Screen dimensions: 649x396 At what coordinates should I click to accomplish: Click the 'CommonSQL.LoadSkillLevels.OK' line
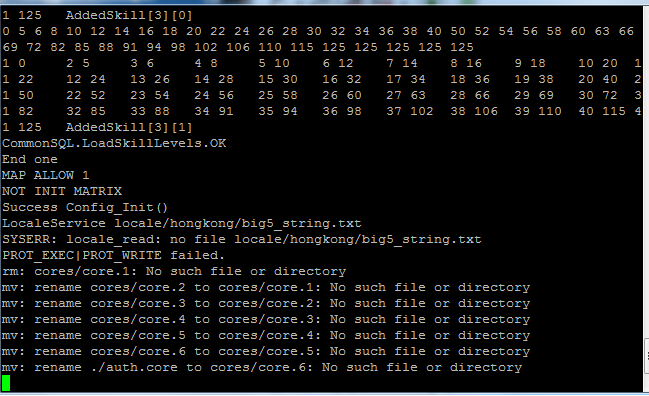(x=114, y=144)
